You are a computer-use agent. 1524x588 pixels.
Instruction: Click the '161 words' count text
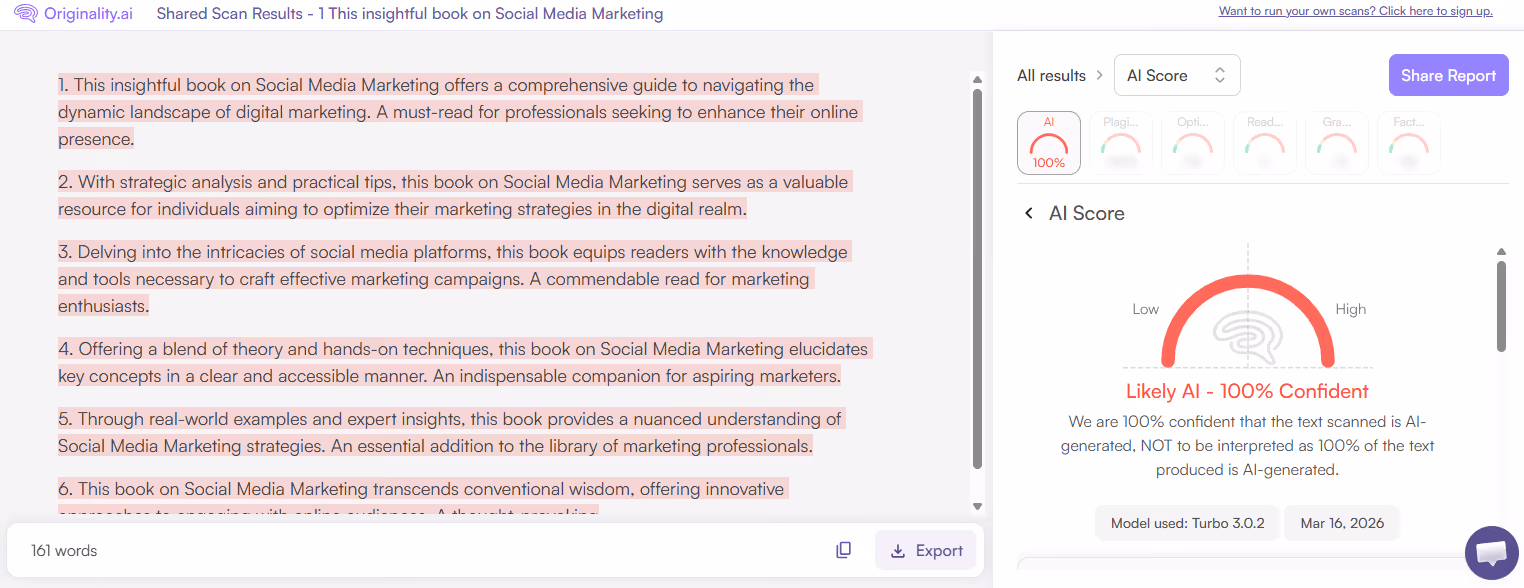pos(64,550)
